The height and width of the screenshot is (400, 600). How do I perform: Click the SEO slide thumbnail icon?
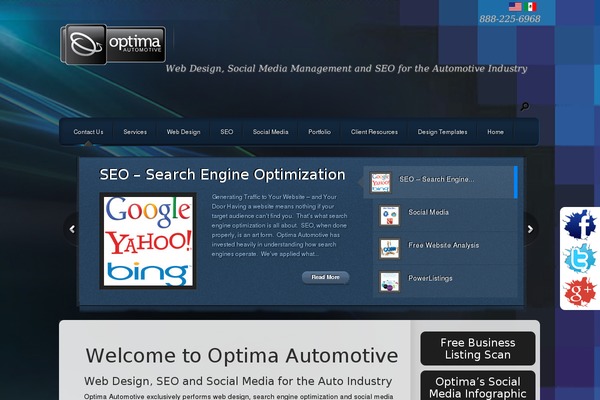(380, 182)
